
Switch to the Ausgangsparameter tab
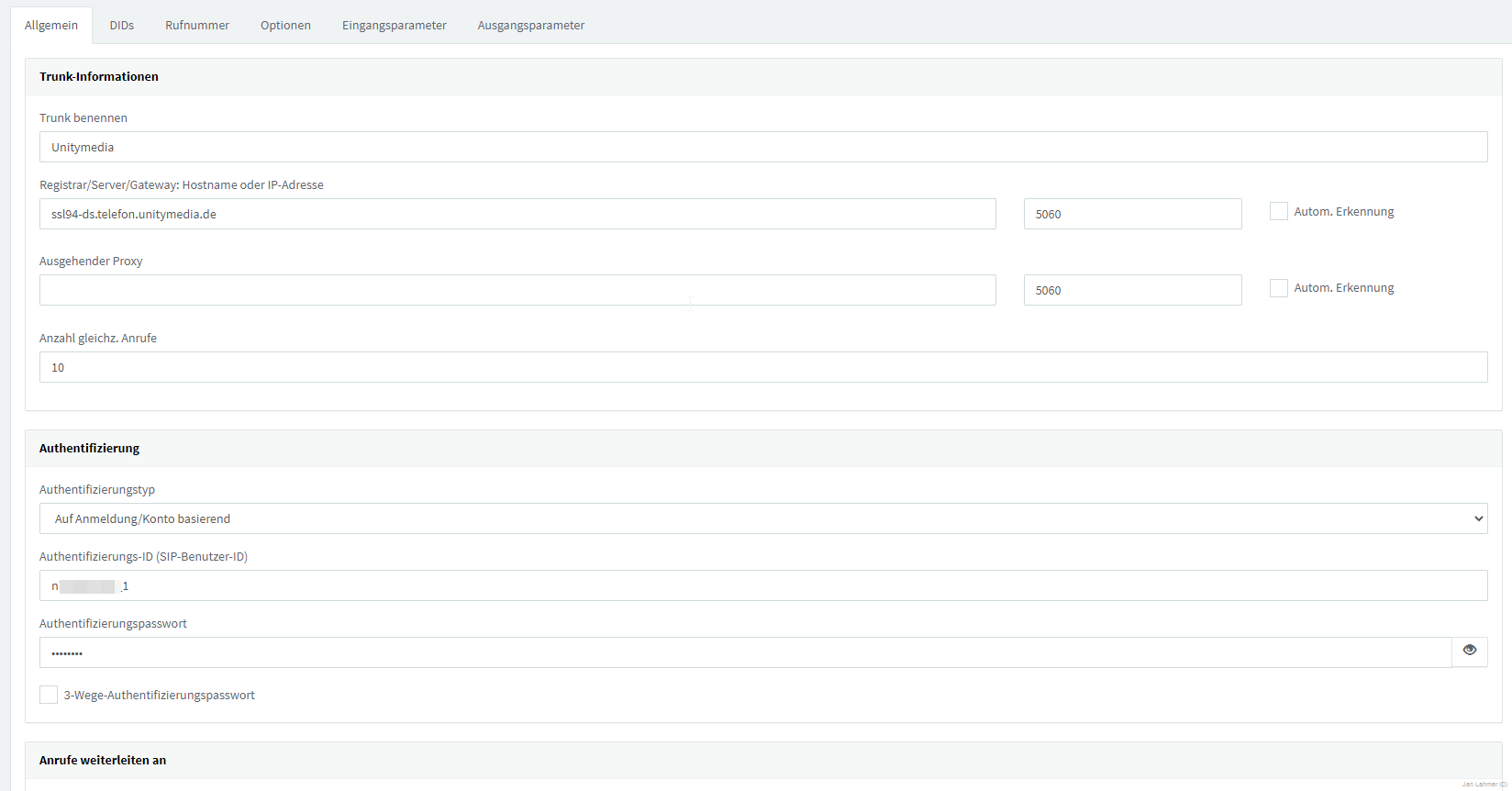point(530,26)
